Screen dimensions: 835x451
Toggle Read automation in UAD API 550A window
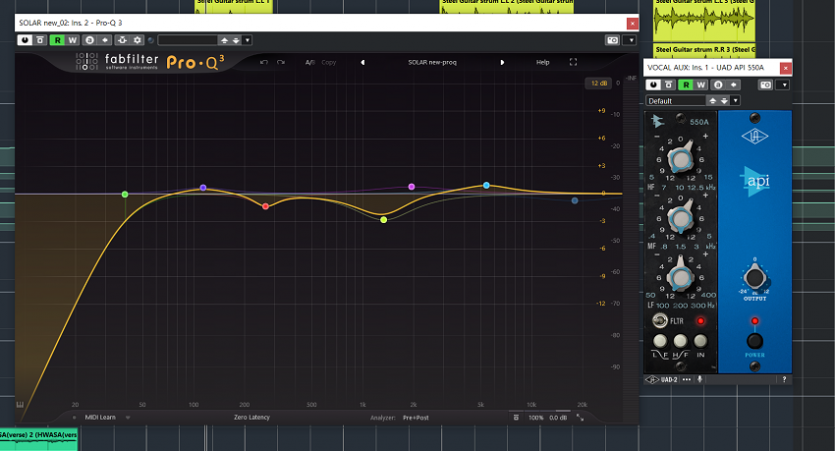point(686,85)
